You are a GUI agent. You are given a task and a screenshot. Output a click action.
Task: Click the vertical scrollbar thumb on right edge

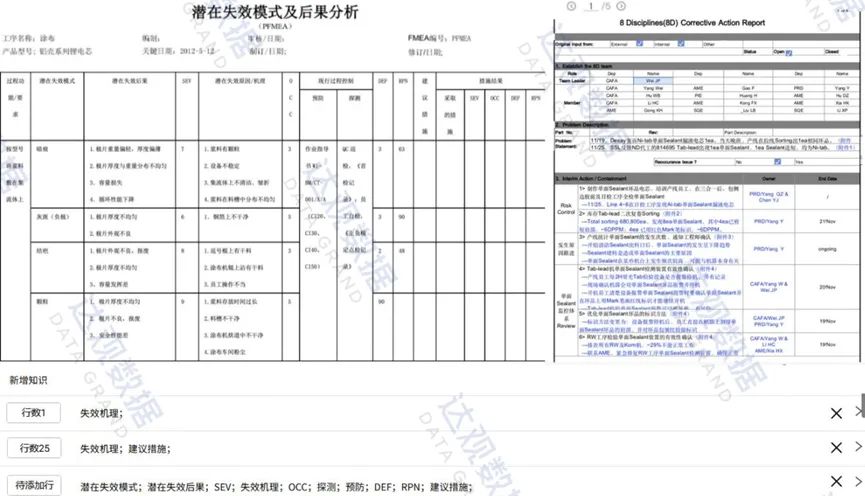863,406
